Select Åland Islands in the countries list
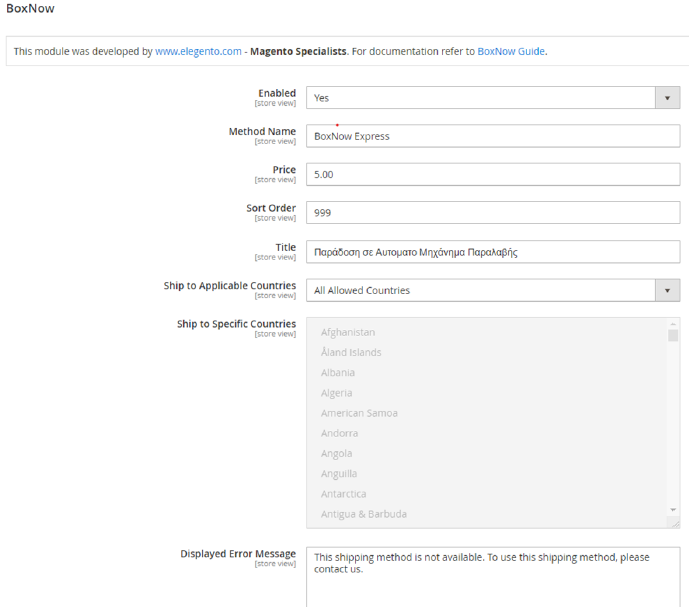Image resolution: width=689 pixels, height=607 pixels. point(351,352)
